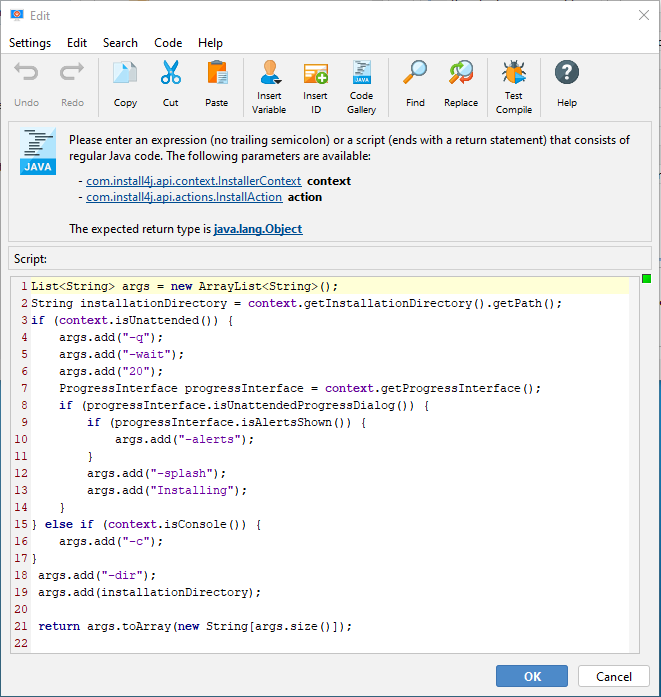Image resolution: width=661 pixels, height=697 pixels.
Task: Click the Java script info icon
Action: 38,151
